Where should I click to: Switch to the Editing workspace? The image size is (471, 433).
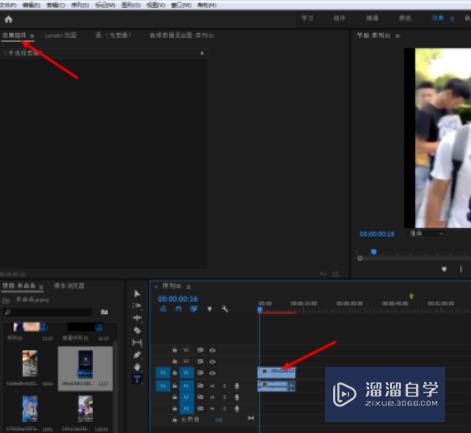pyautogui.click(x=372, y=18)
